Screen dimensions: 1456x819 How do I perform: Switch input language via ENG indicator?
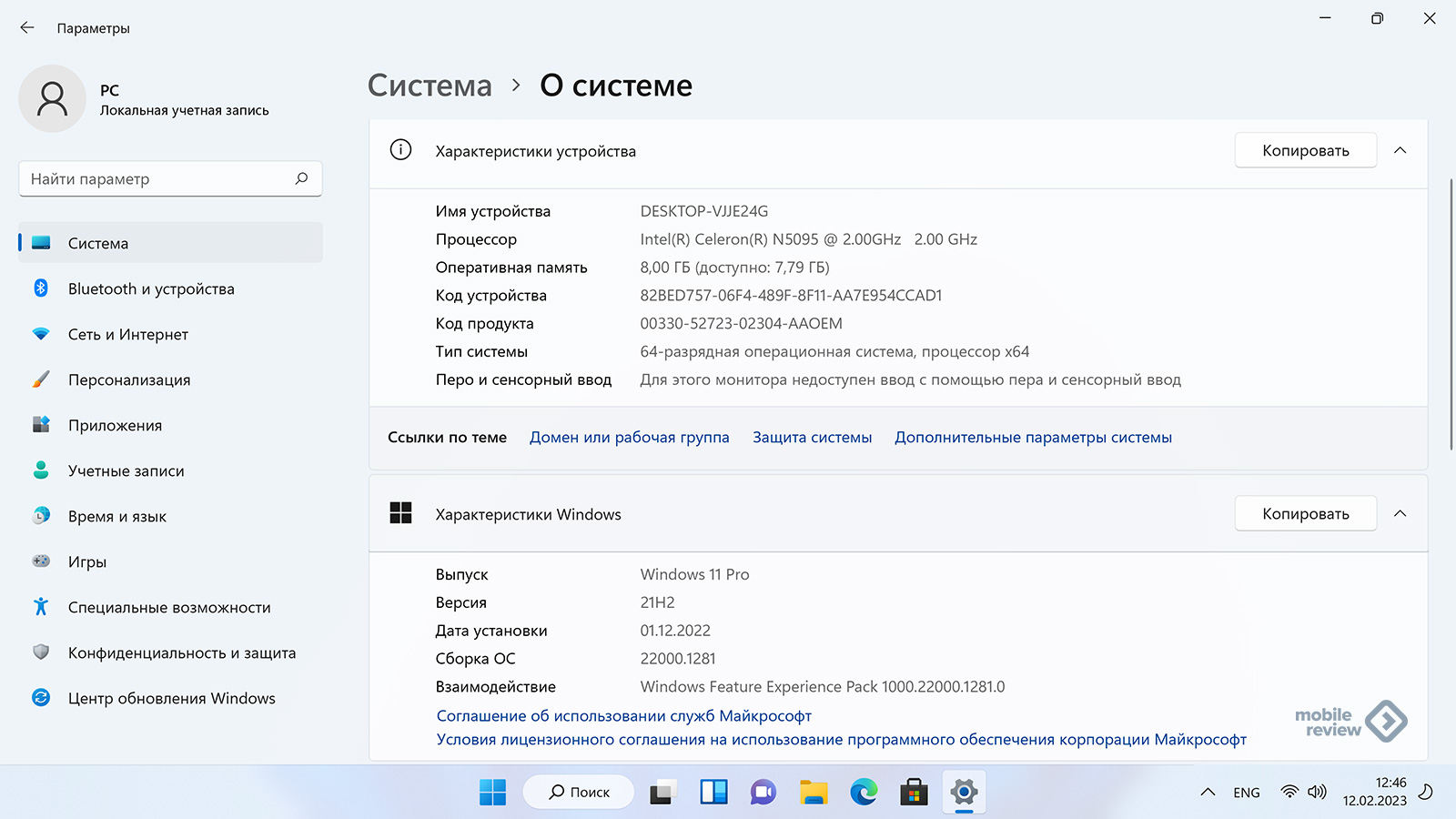(x=1247, y=793)
